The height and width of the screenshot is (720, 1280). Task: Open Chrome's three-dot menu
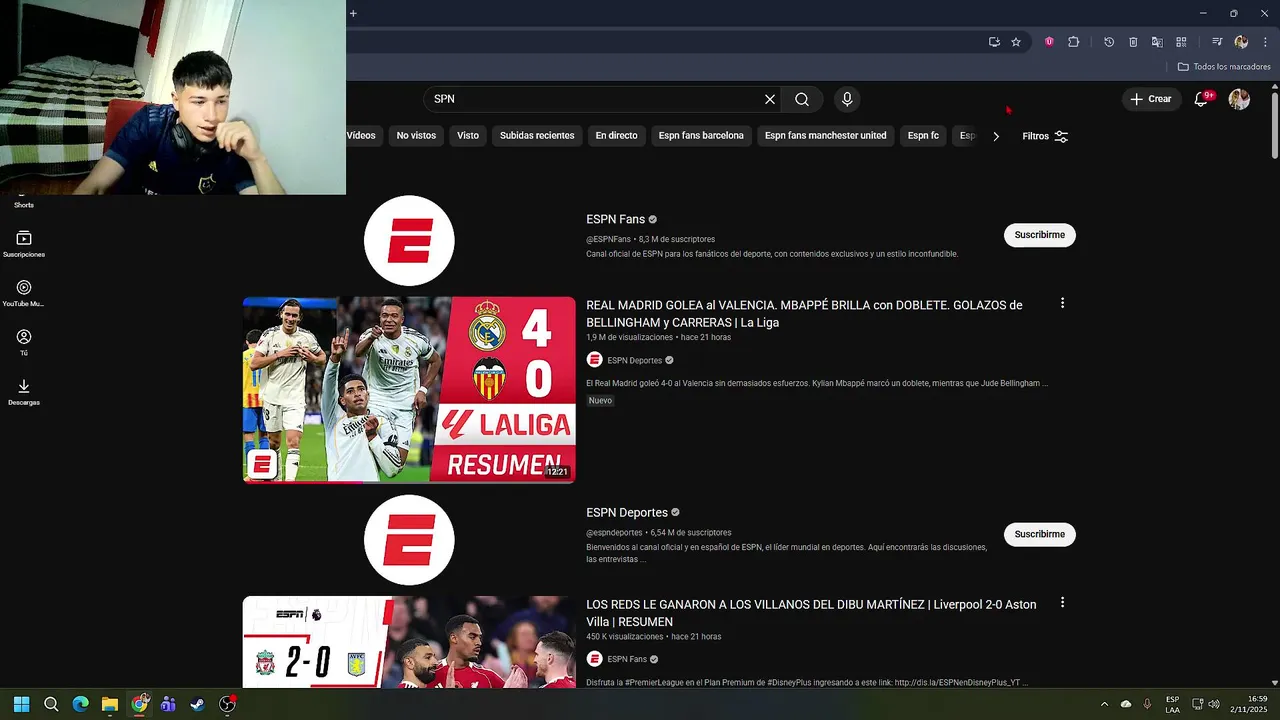(x=1265, y=42)
